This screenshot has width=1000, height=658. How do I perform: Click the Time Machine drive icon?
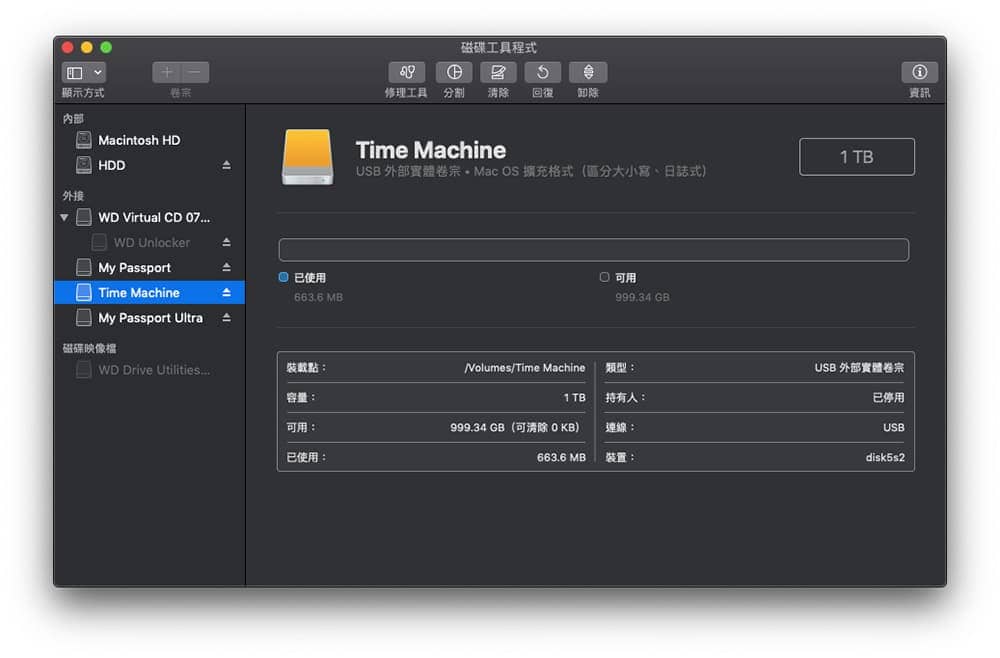(307, 157)
